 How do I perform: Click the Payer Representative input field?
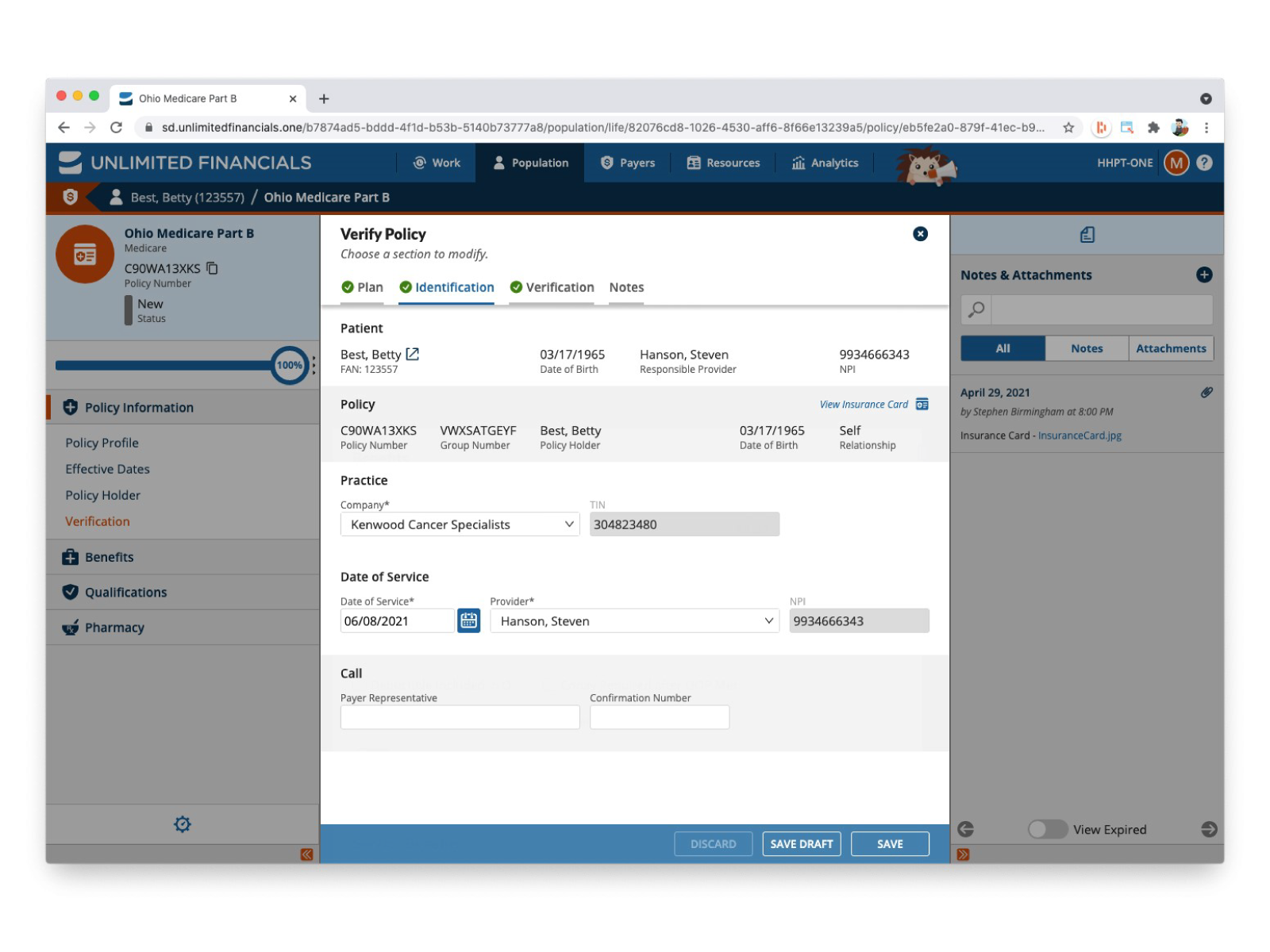(x=459, y=716)
